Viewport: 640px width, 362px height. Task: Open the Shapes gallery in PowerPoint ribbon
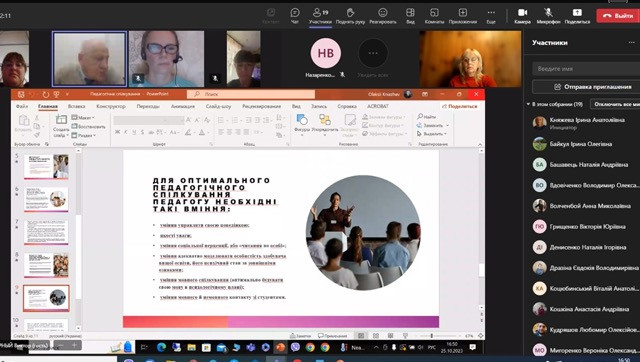pyautogui.click(x=302, y=123)
